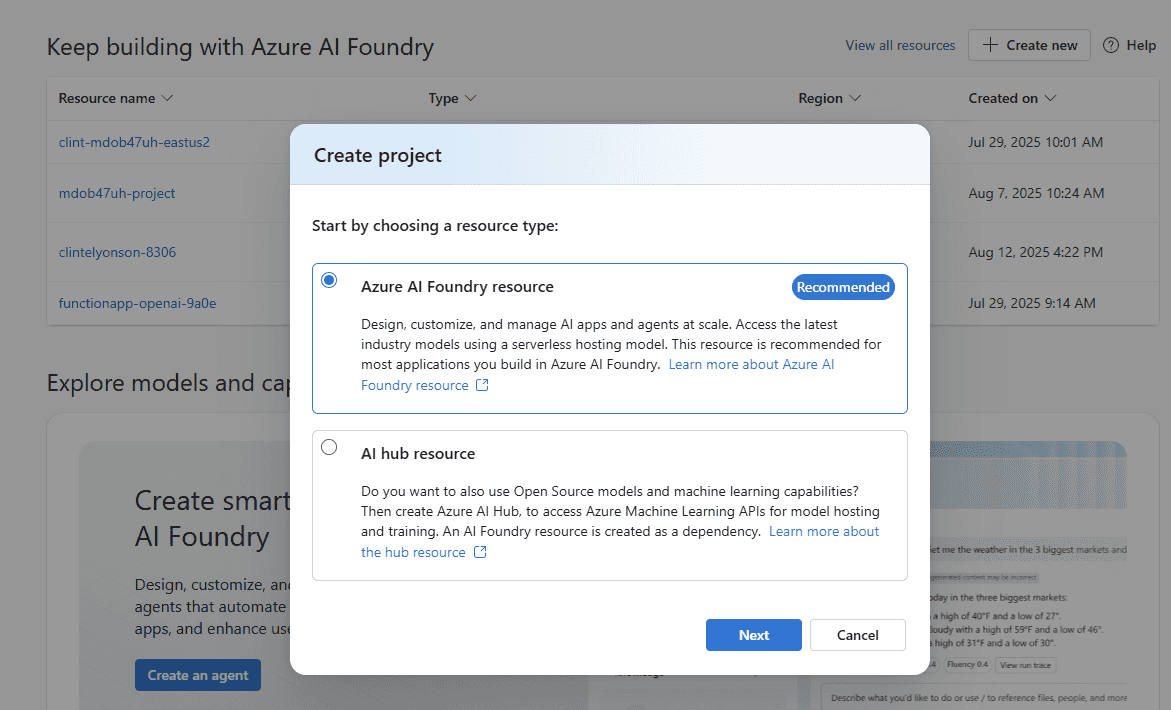Select the Azure AI Foundry resource radio button
The height and width of the screenshot is (710, 1171).
coord(329,281)
